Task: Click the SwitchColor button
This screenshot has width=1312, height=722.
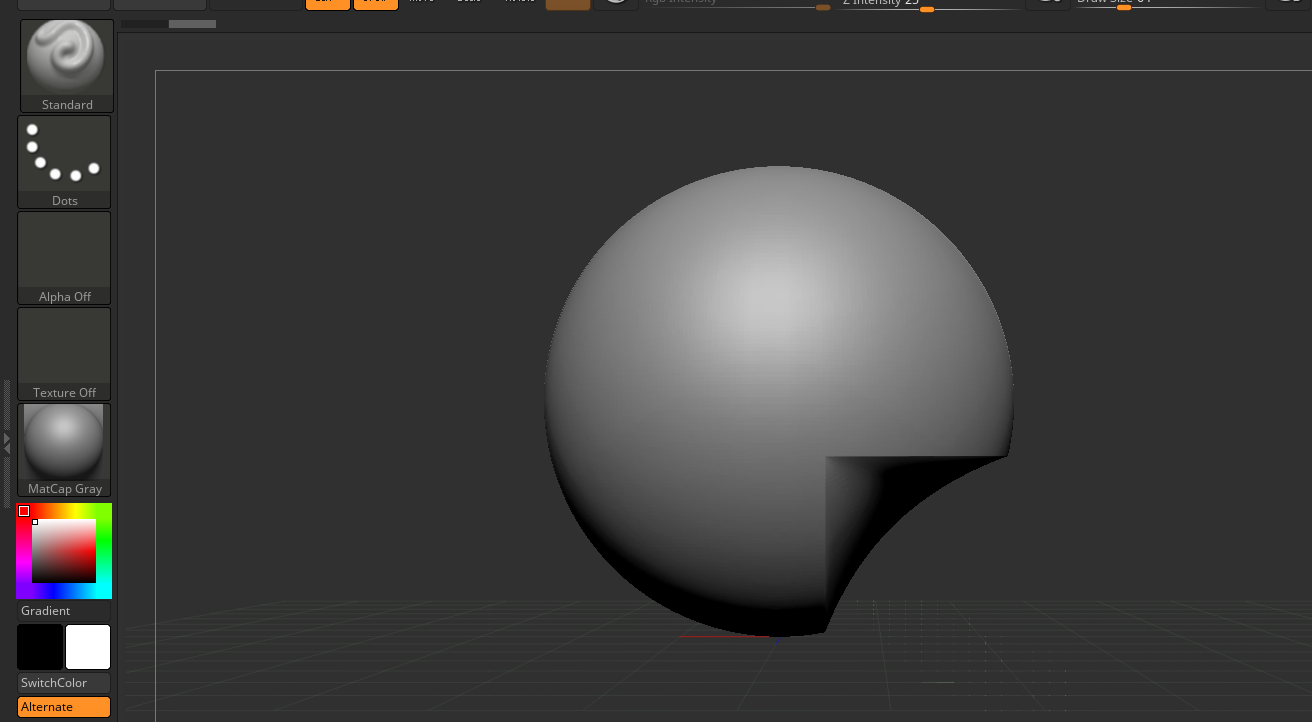Action: point(64,683)
